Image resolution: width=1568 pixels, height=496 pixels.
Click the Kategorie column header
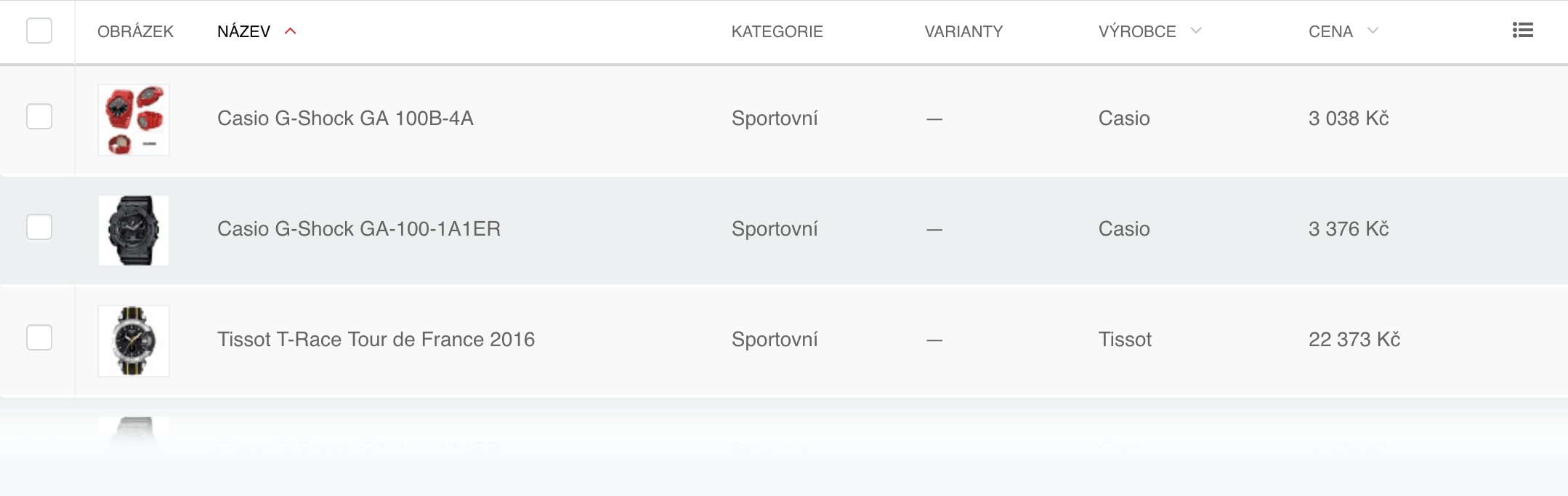click(x=777, y=31)
